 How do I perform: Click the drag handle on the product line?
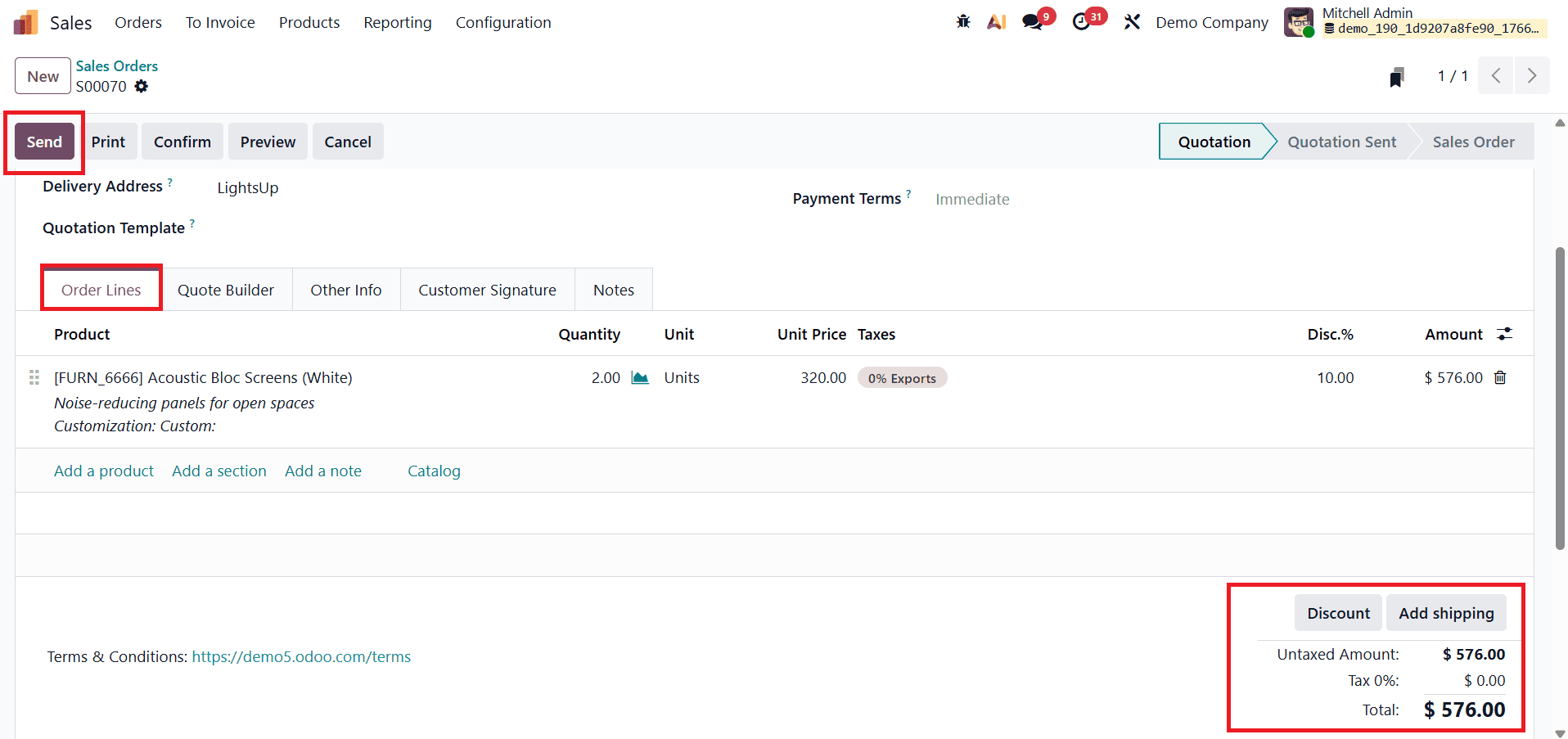(x=34, y=377)
